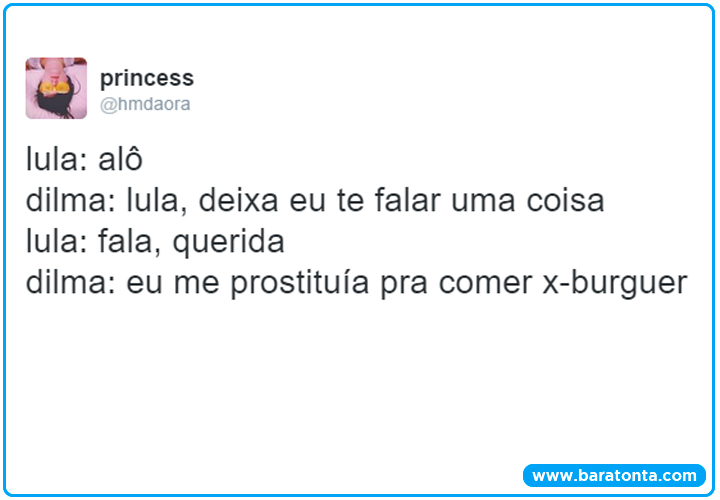The height and width of the screenshot is (500, 720).
Task: Click the princess profile avatar picture
Action: [56, 88]
